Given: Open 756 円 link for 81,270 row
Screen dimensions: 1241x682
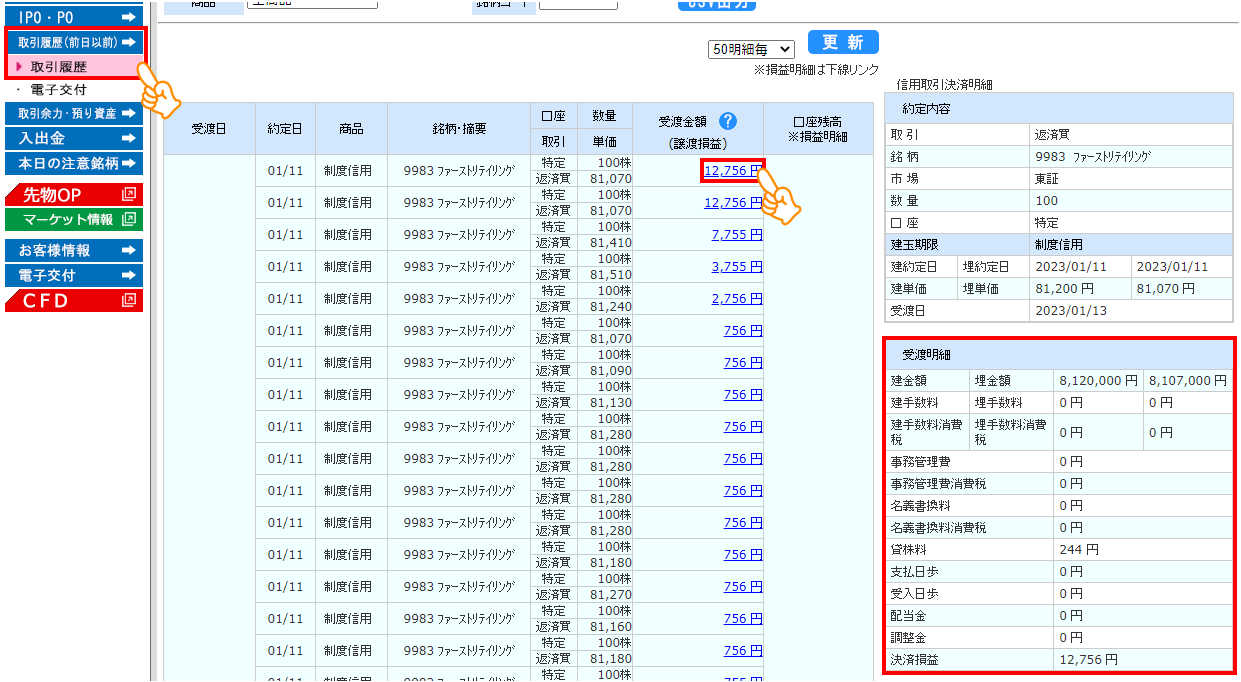Looking at the screenshot, I should pyautogui.click(x=743, y=587).
